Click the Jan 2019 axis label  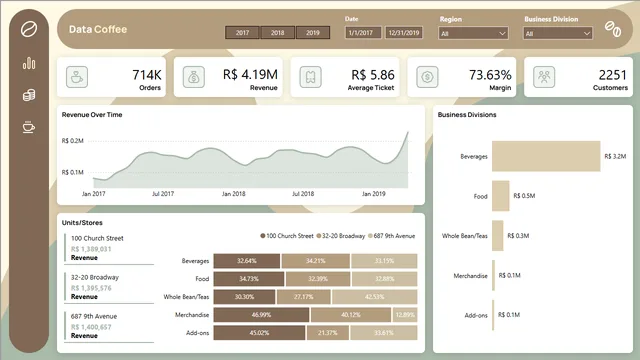pos(373,194)
